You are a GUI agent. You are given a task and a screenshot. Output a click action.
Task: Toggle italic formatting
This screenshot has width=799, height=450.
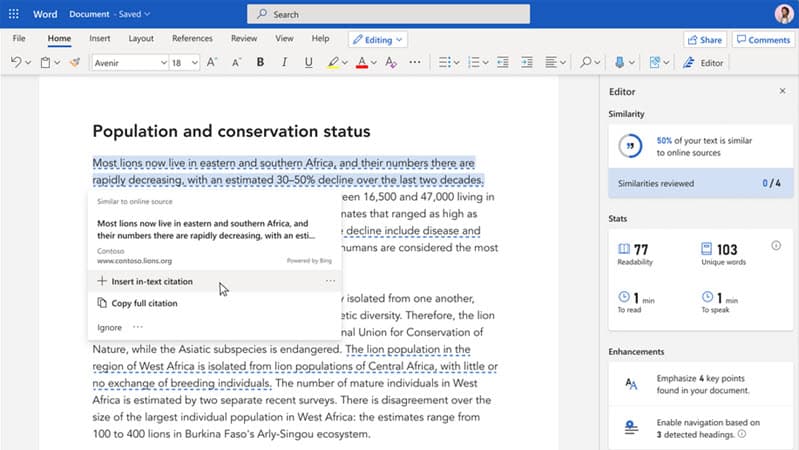[x=284, y=62]
